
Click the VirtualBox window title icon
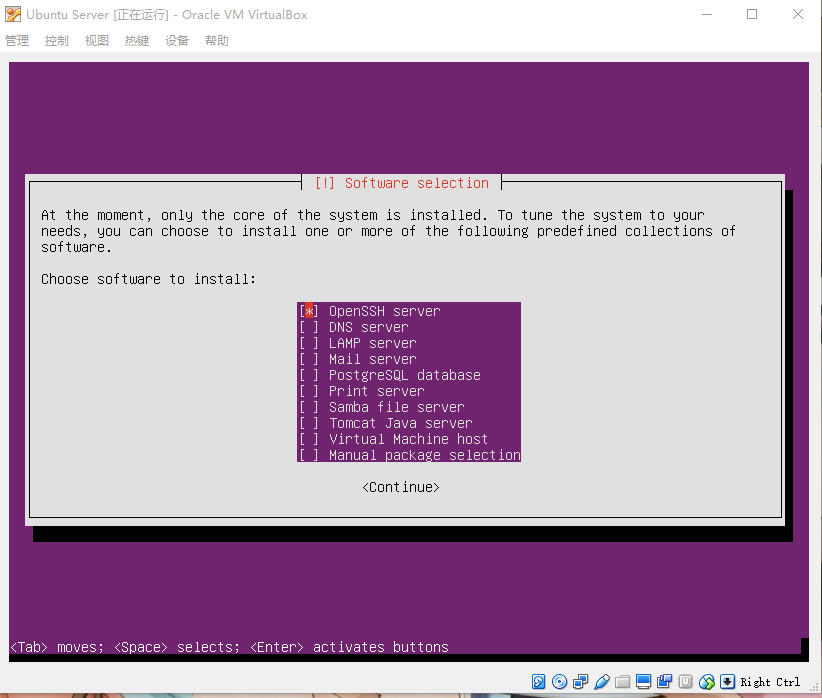[13, 15]
